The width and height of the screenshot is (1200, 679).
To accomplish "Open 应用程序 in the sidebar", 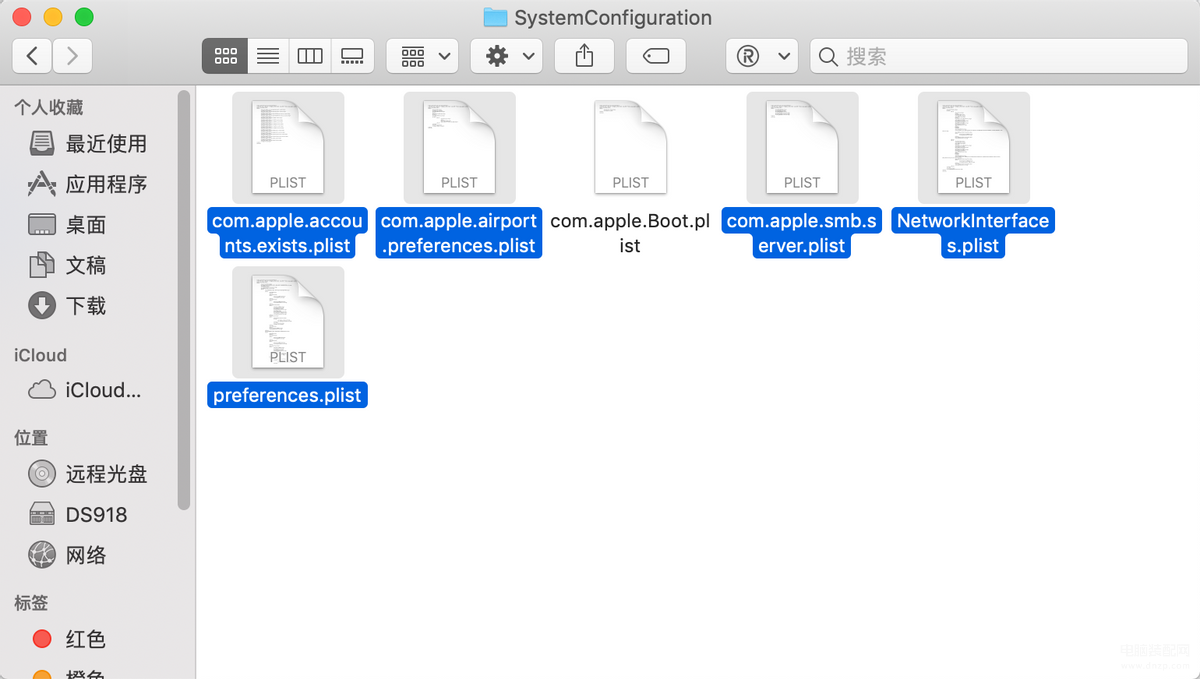I will [x=88, y=184].
